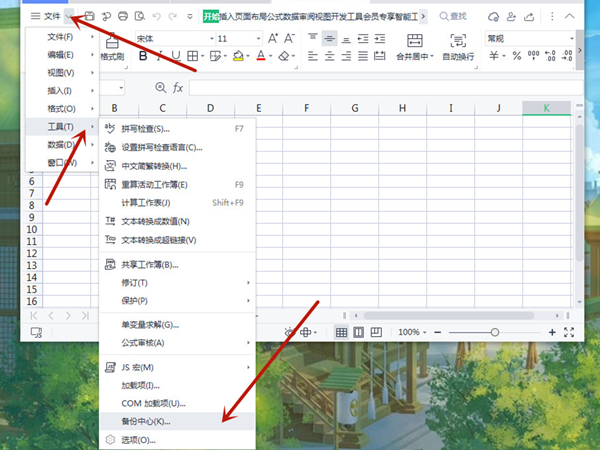Select 拼写检查 (Spell Check) menu item
600x450 pixels.
145,129
